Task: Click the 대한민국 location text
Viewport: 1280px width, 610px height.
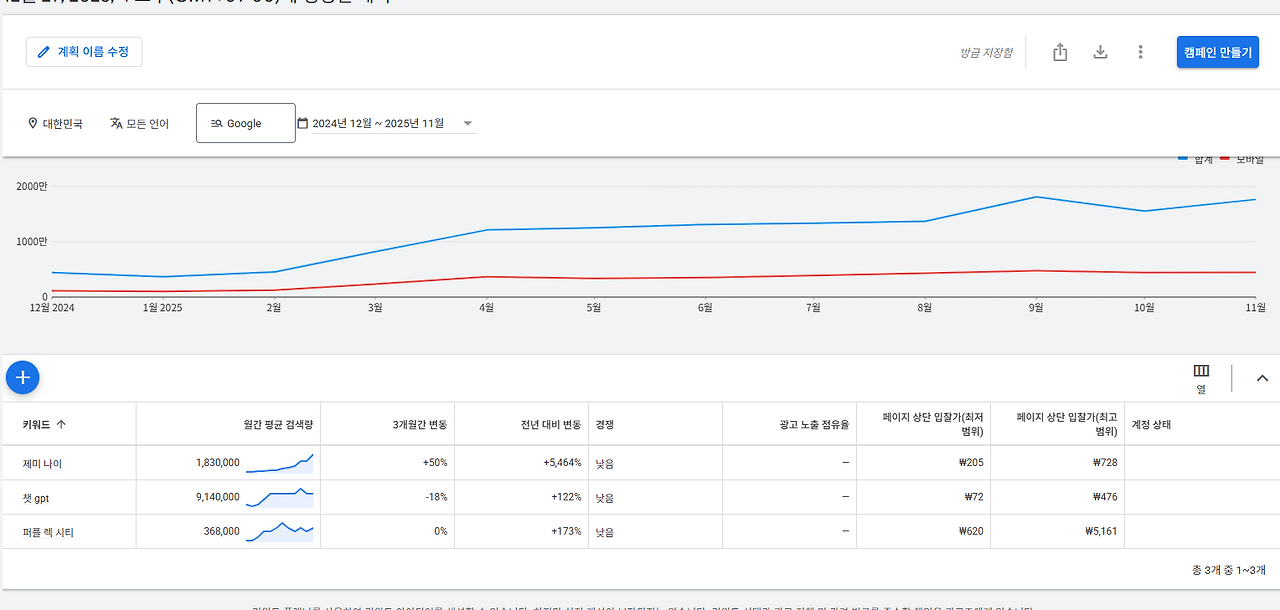Action: click(x=63, y=124)
